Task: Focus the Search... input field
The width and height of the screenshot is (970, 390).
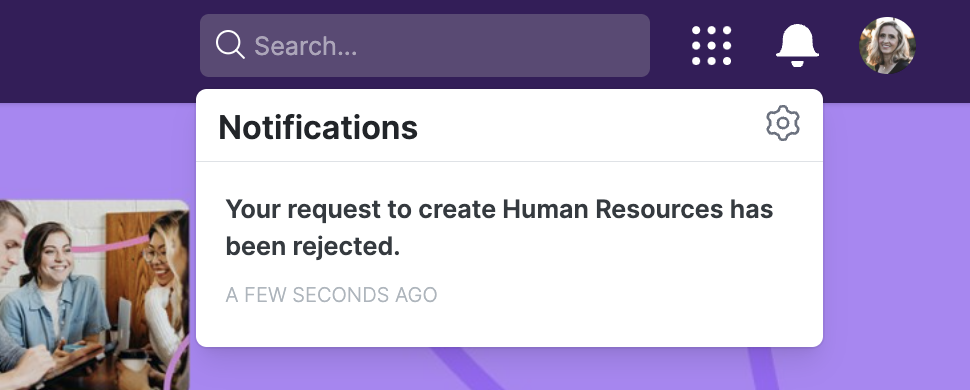Action: (x=424, y=45)
